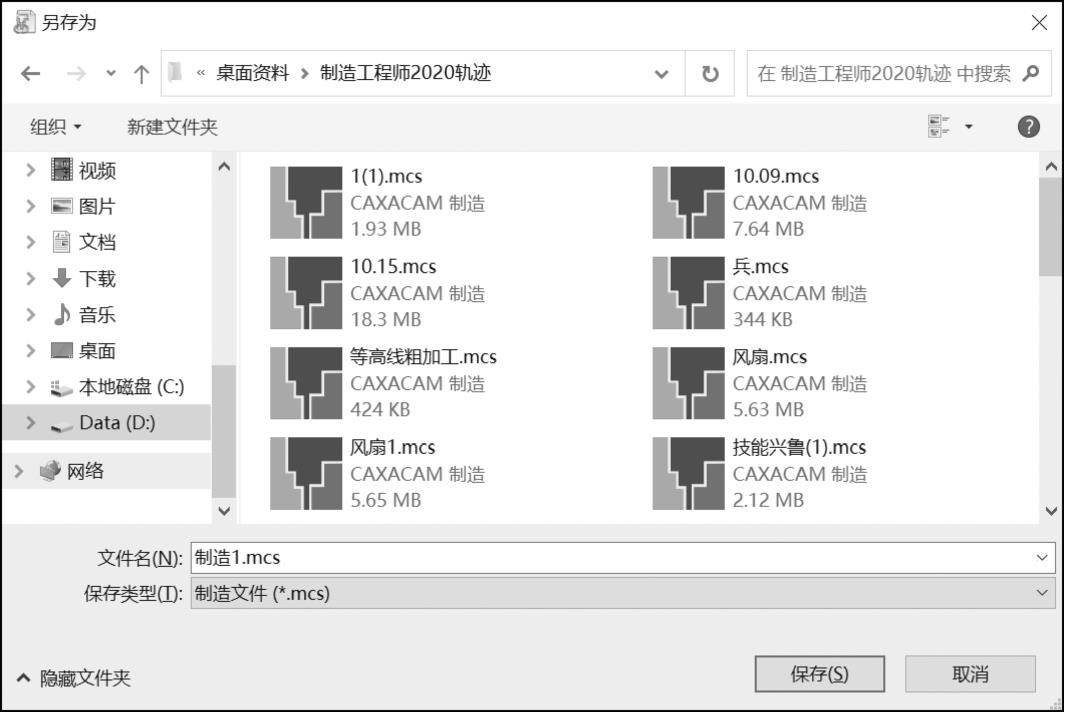The height and width of the screenshot is (713, 1065).
Task: Open recent locations dropdown arrow
Action: click(x=111, y=73)
